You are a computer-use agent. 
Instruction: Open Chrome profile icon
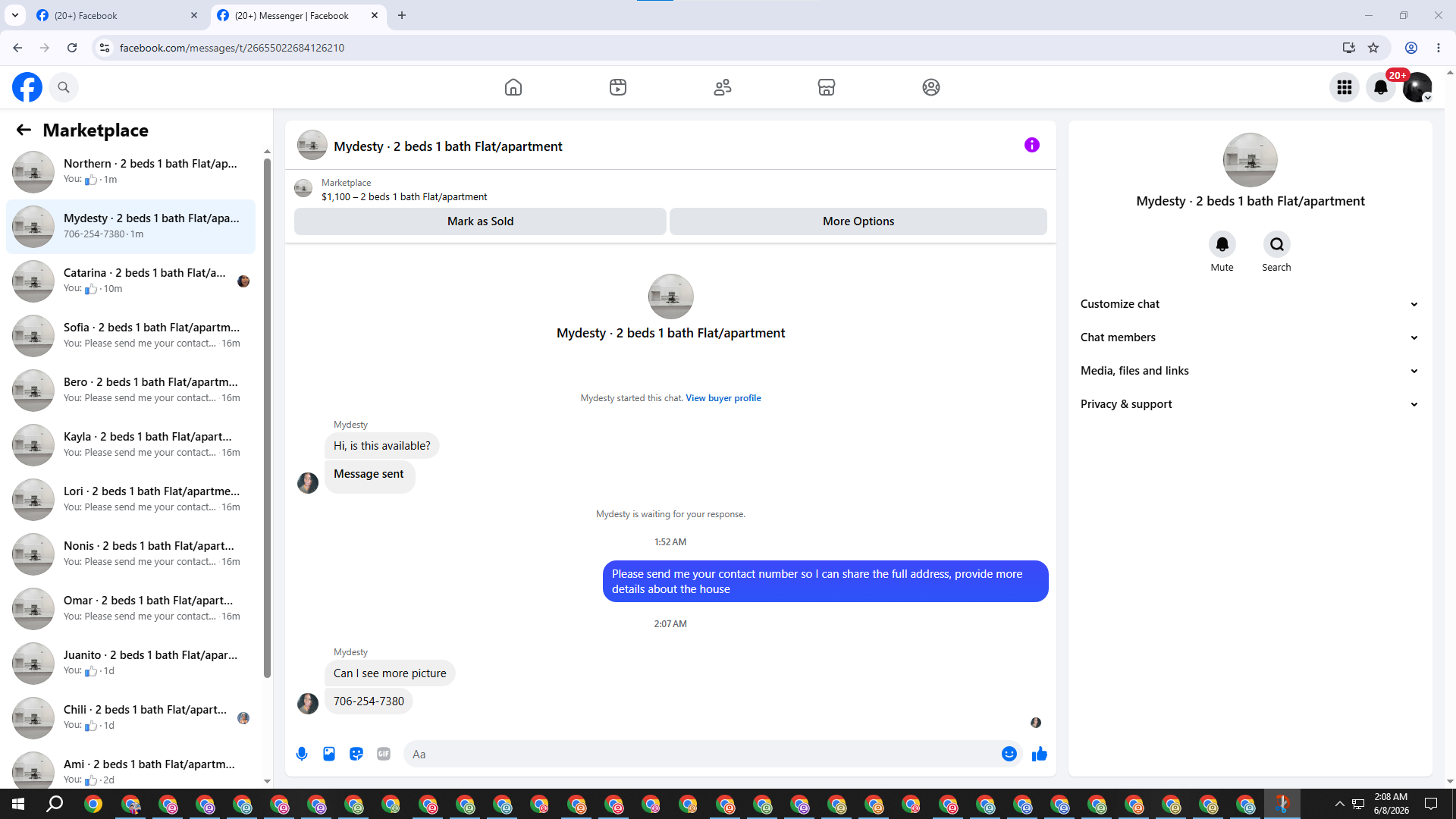(1411, 48)
